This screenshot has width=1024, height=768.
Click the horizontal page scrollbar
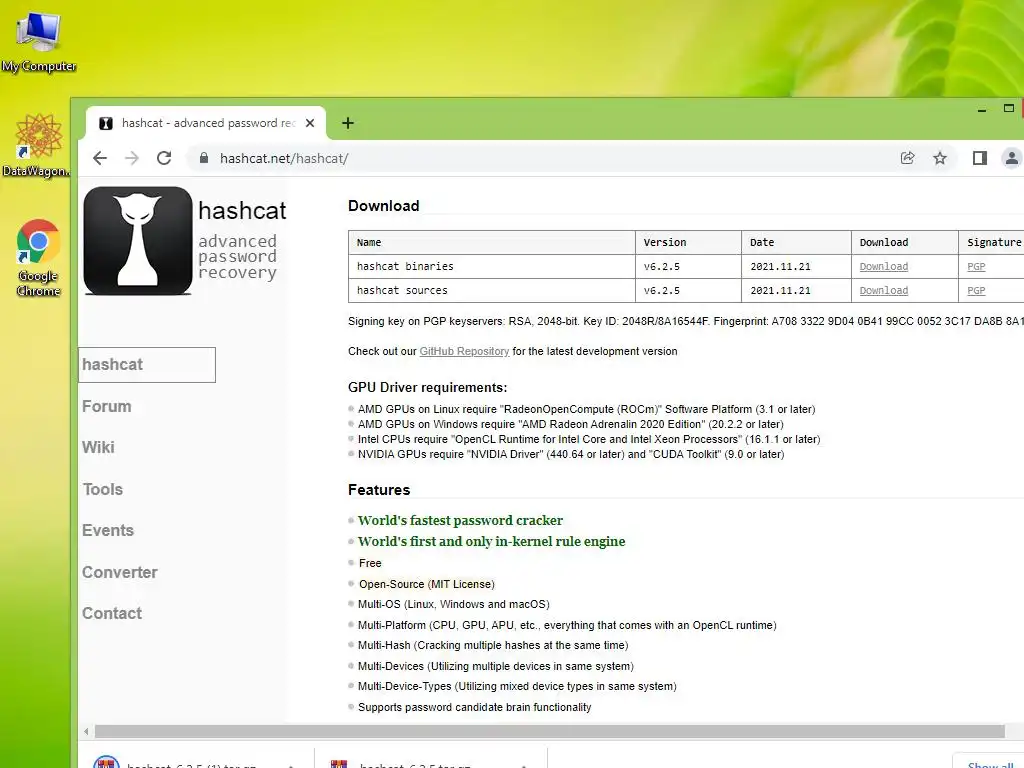coord(549,731)
